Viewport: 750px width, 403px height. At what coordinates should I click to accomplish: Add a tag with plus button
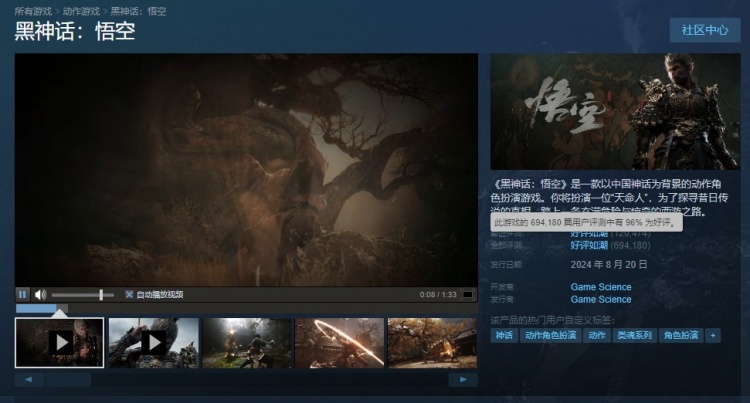713,335
